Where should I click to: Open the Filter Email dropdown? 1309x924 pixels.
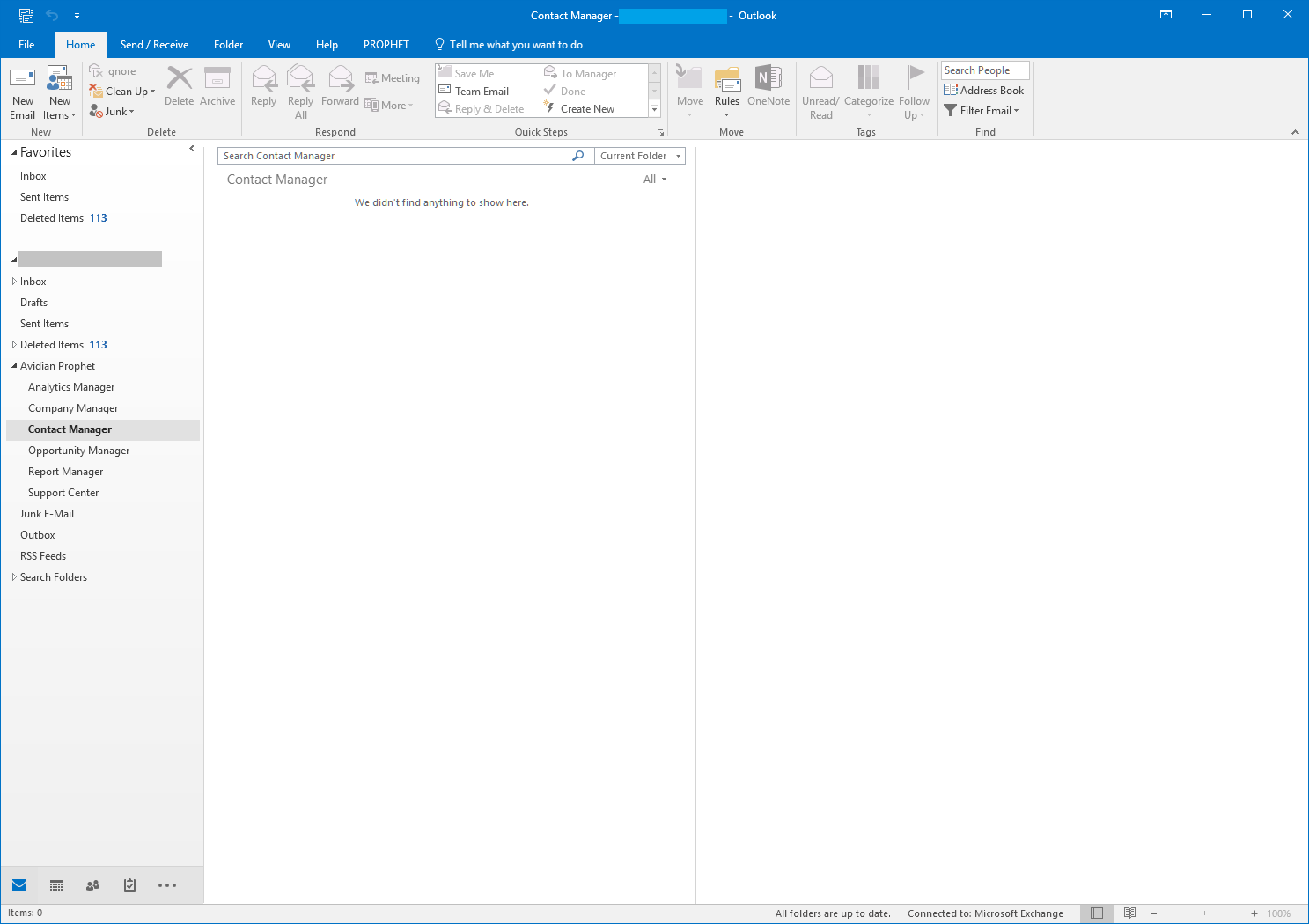click(982, 111)
